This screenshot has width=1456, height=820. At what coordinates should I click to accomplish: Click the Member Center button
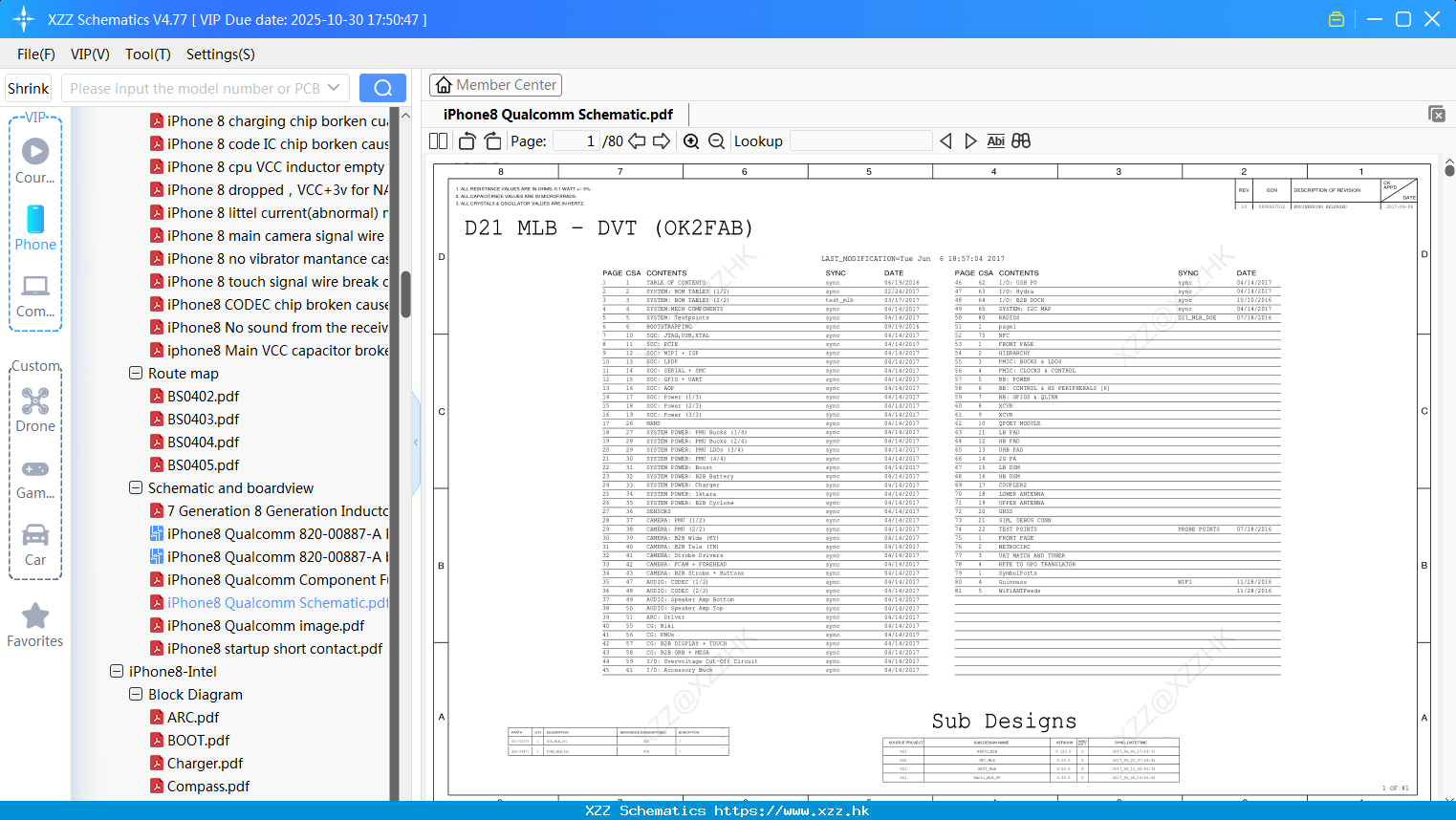click(495, 85)
